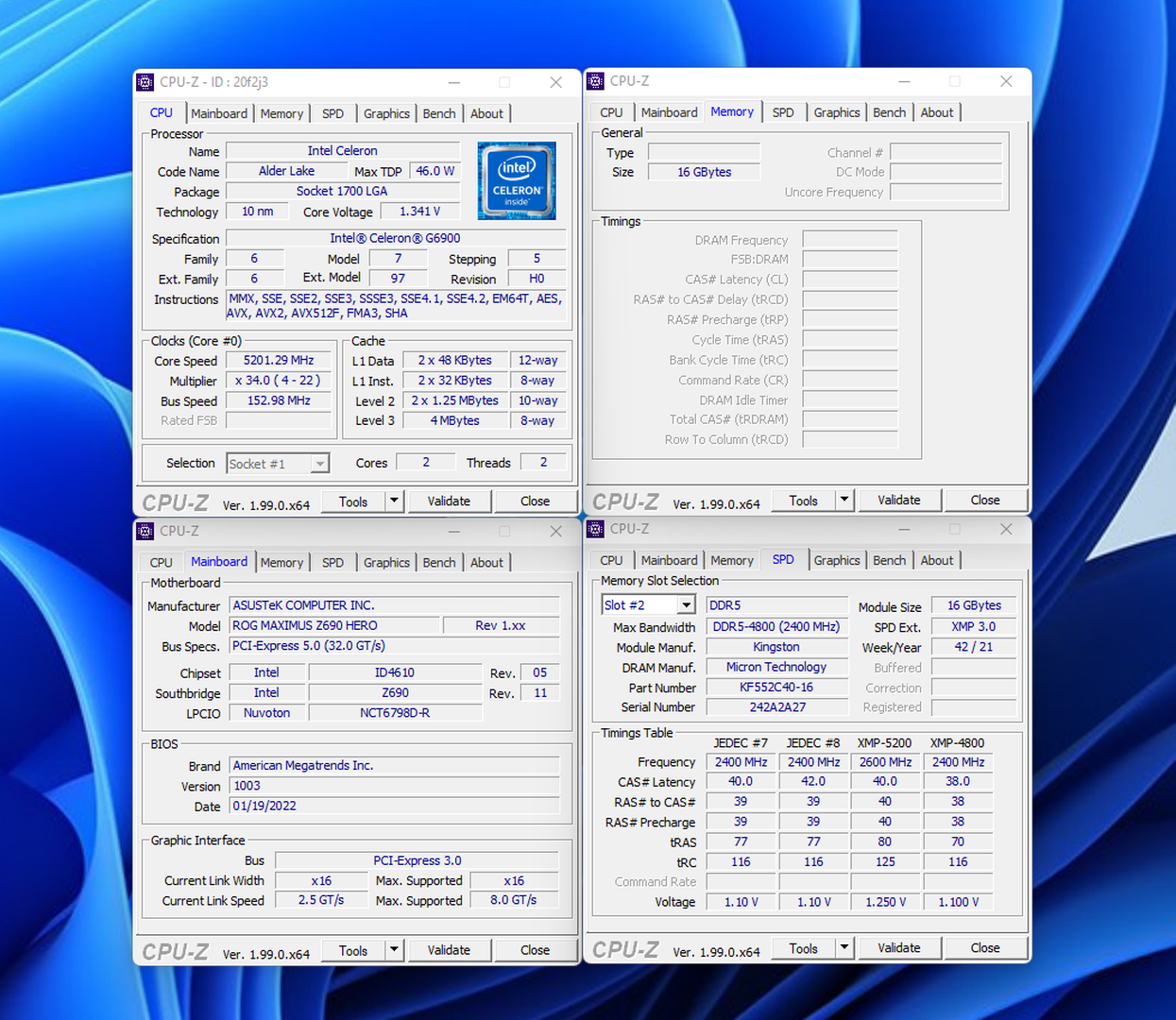Click the Core Speed 5201.29 MHz value
This screenshot has width=1176, height=1020.
pyautogui.click(x=278, y=360)
